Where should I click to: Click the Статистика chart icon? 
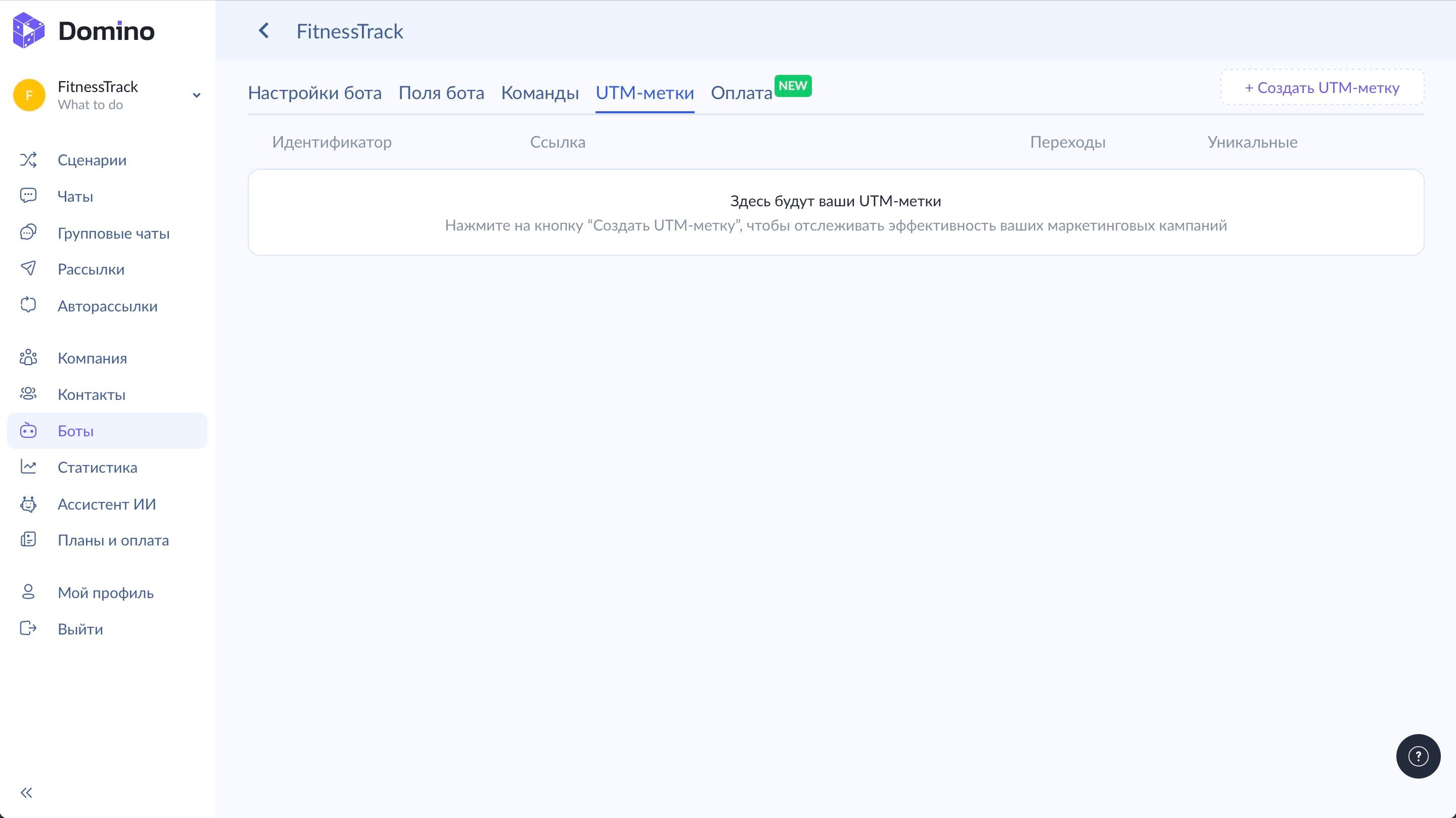tap(28, 467)
